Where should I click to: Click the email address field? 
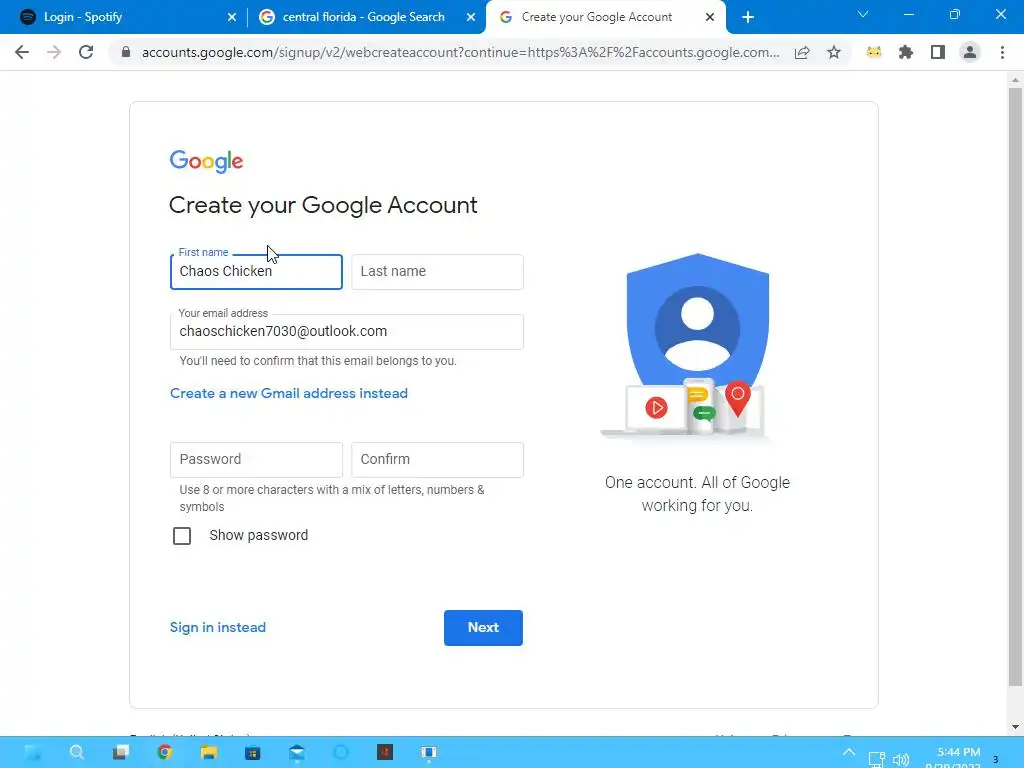pyautogui.click(x=347, y=332)
